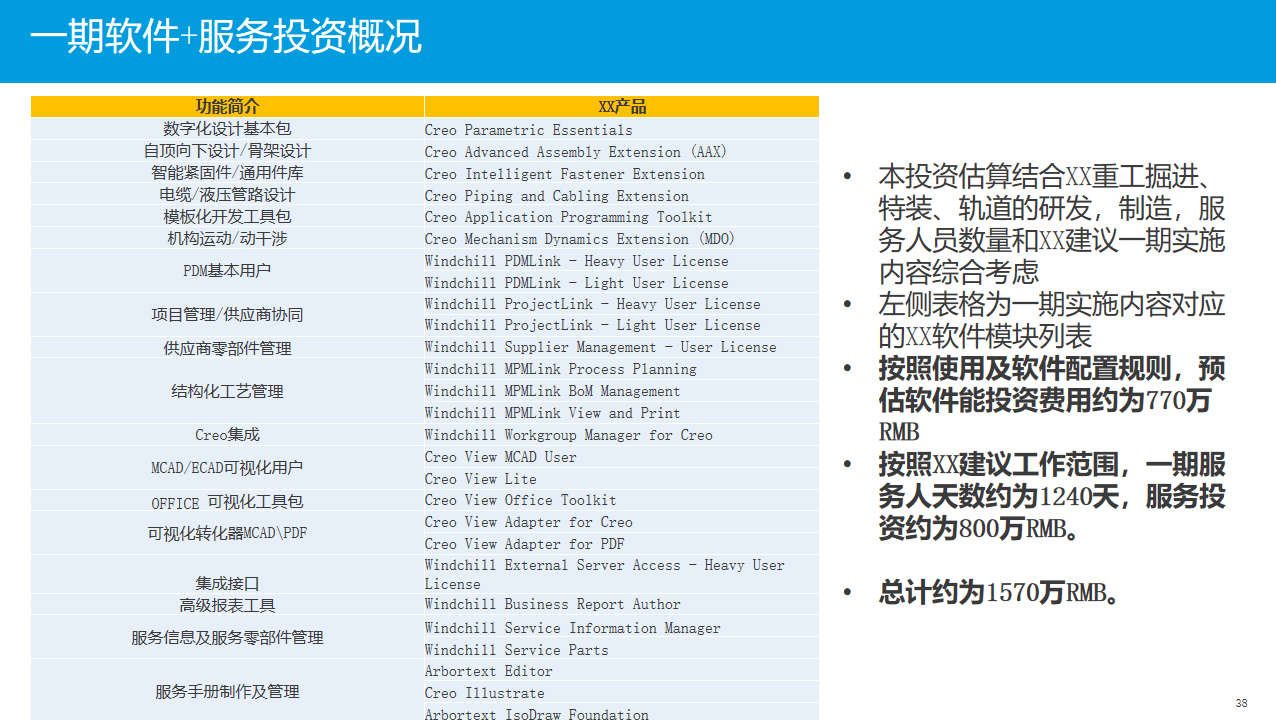Select the 数字化设计基本包 cell

pyautogui.click(x=227, y=129)
